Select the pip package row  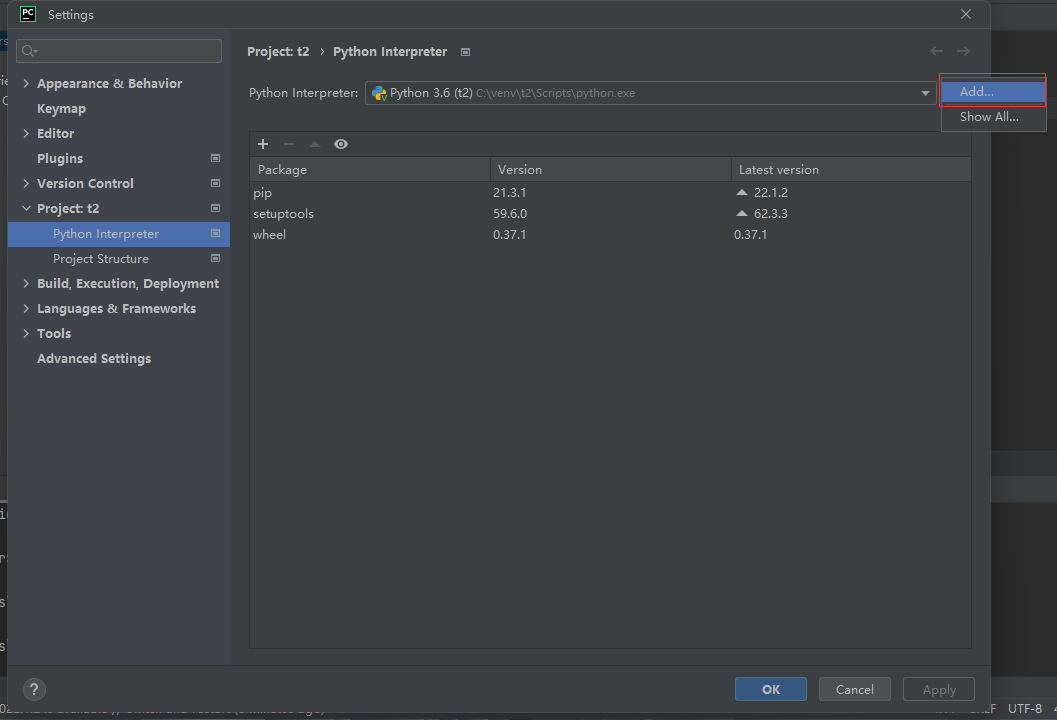pyautogui.click(x=610, y=193)
